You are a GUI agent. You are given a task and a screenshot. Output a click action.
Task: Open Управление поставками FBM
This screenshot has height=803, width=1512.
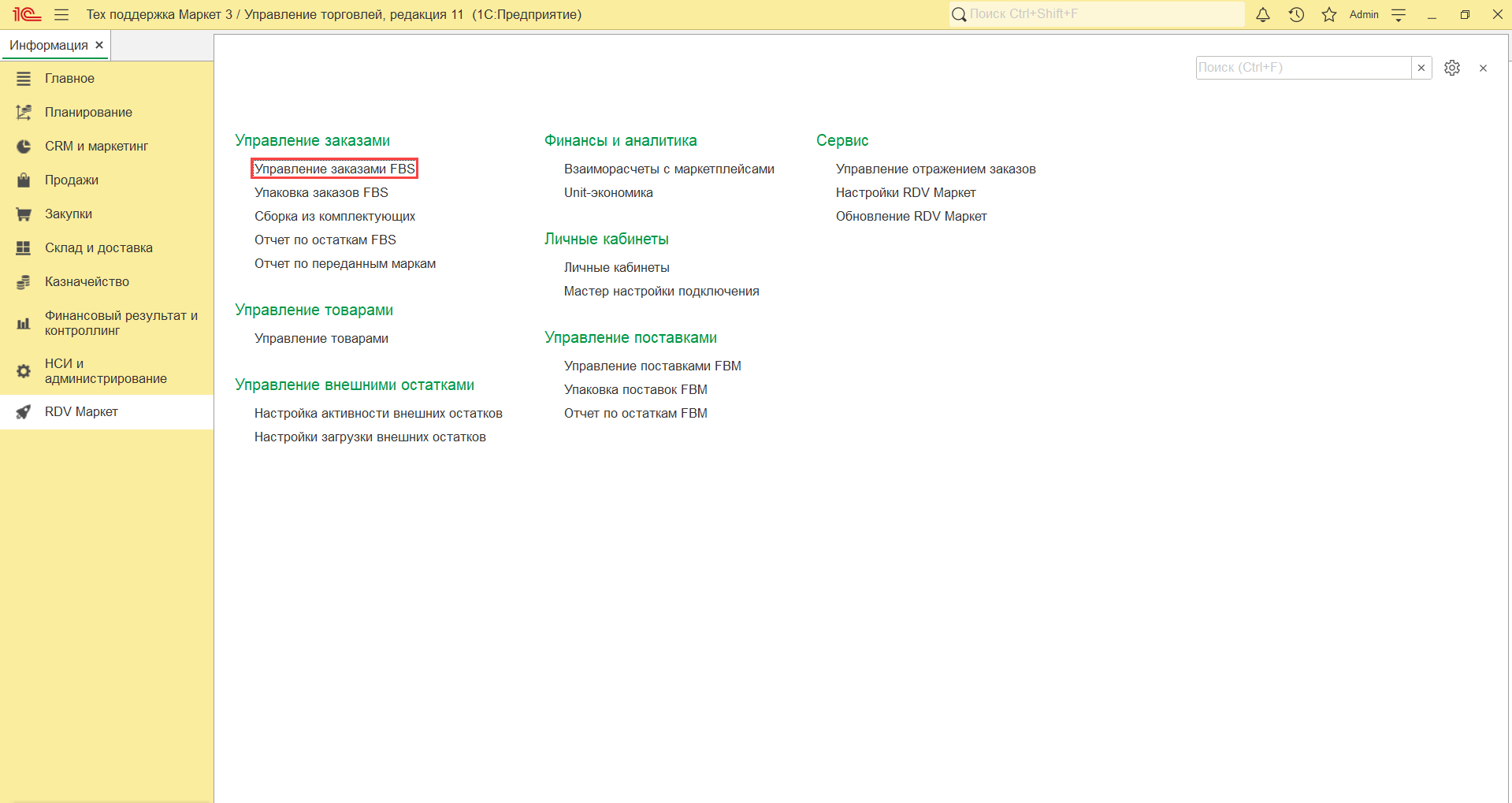coord(652,366)
